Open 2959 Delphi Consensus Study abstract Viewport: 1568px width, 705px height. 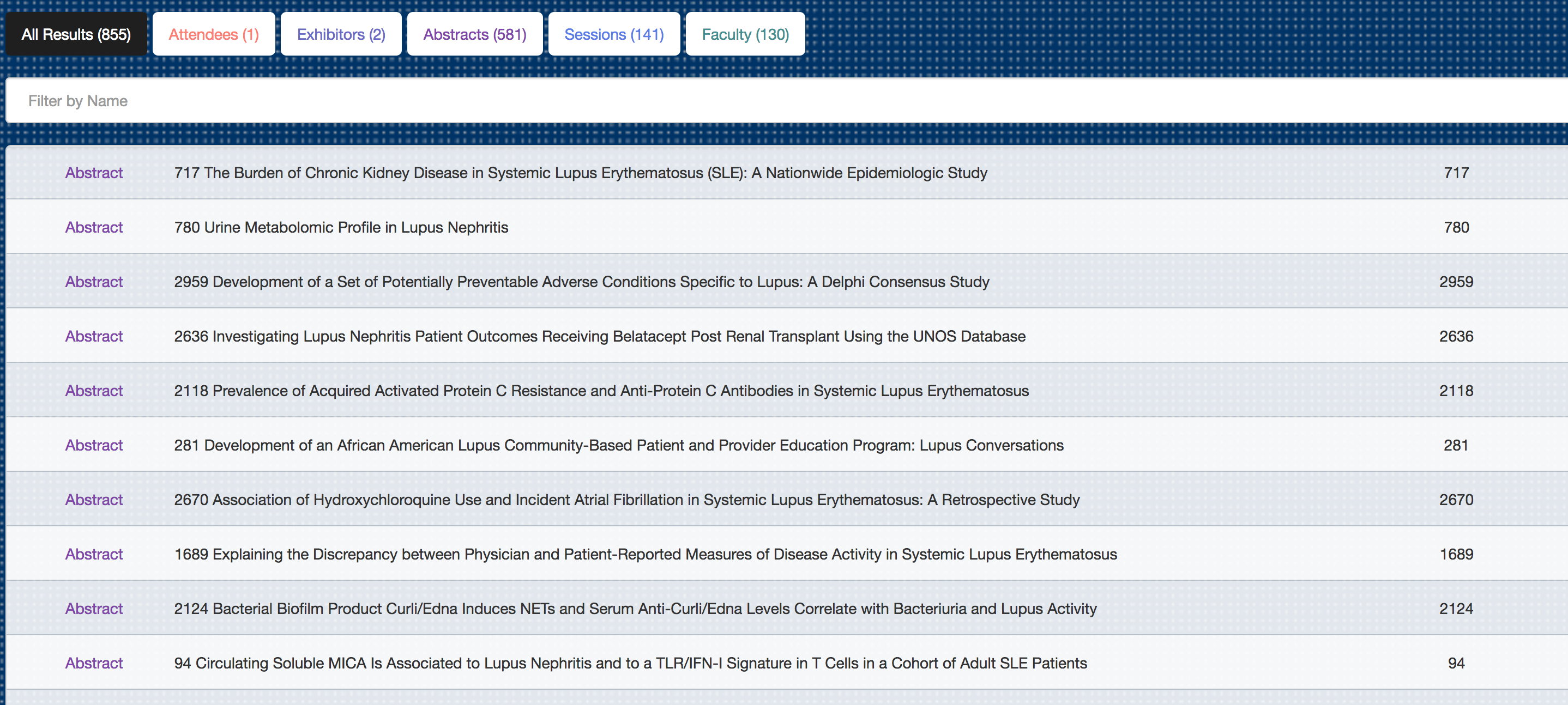point(581,282)
